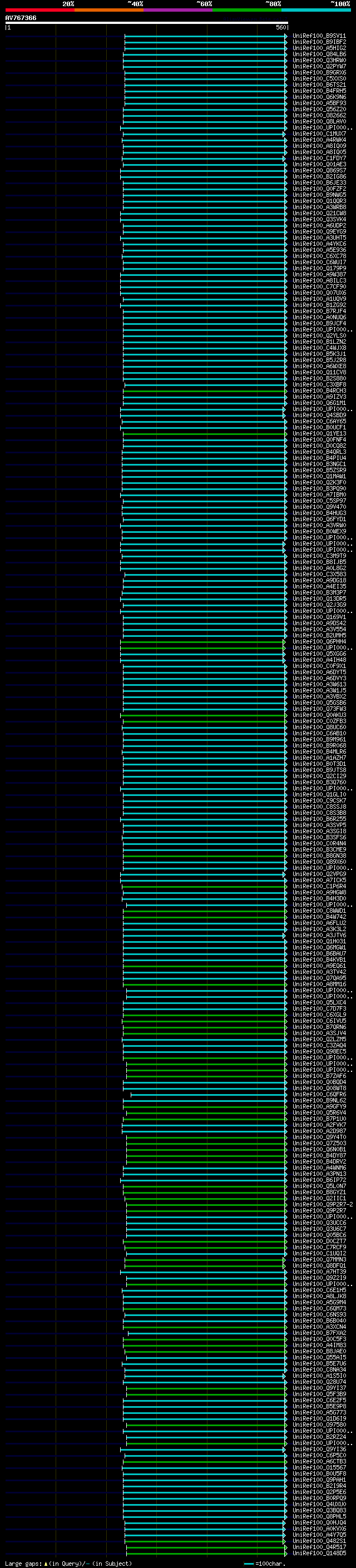
Task: Select the UniRef100_Q28U74 label
Action: tap(319, 1382)
